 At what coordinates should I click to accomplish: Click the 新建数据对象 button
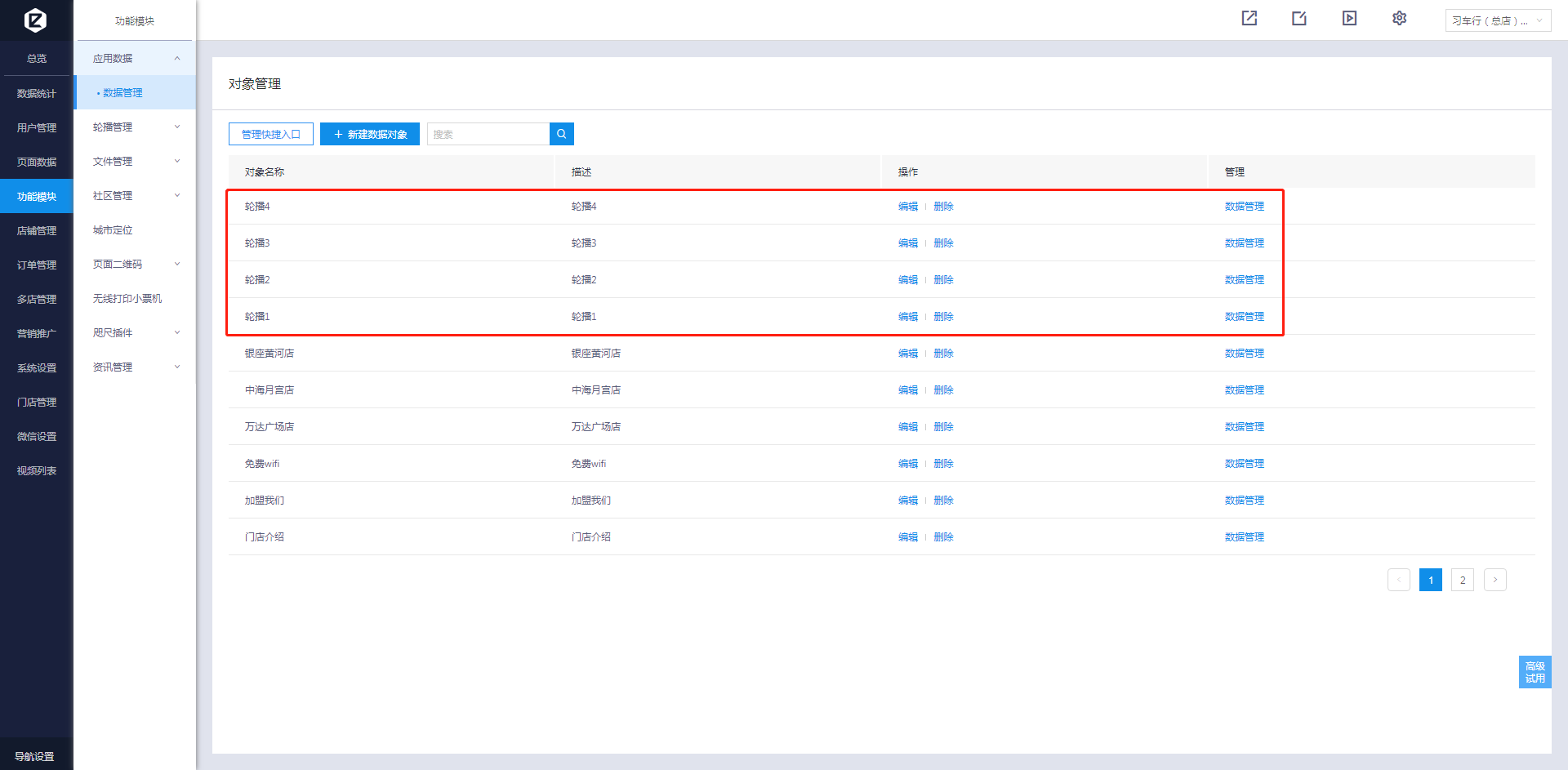pos(370,134)
